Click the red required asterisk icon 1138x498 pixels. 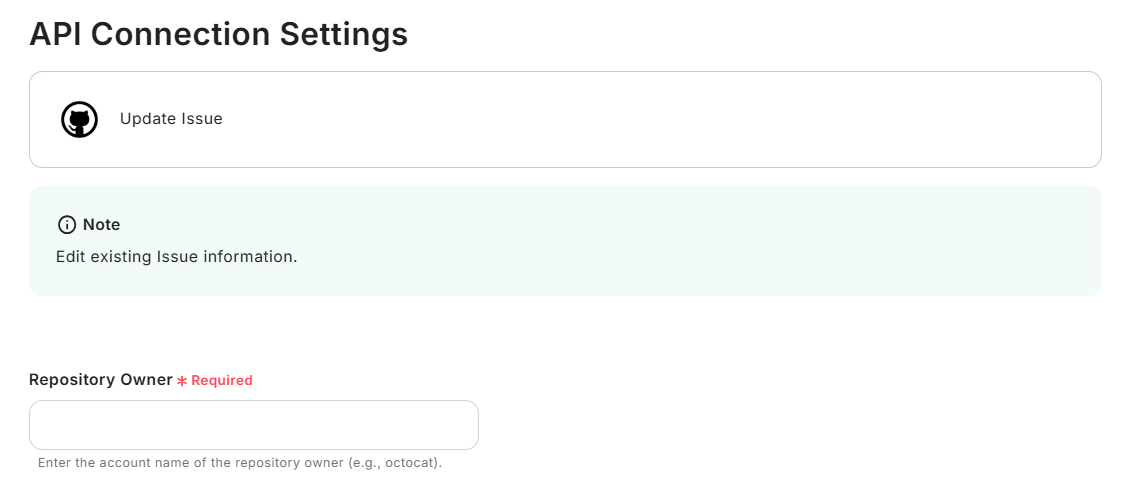(182, 381)
